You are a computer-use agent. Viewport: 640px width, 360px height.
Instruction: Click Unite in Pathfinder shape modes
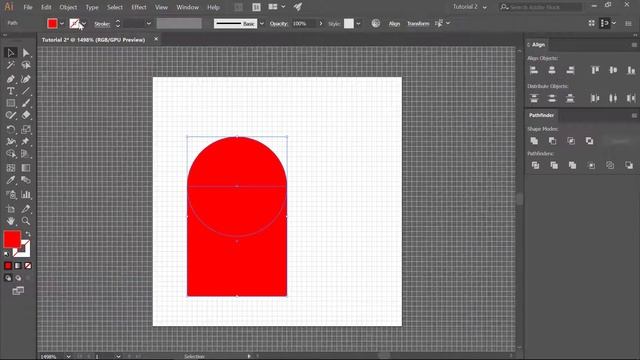coord(534,141)
